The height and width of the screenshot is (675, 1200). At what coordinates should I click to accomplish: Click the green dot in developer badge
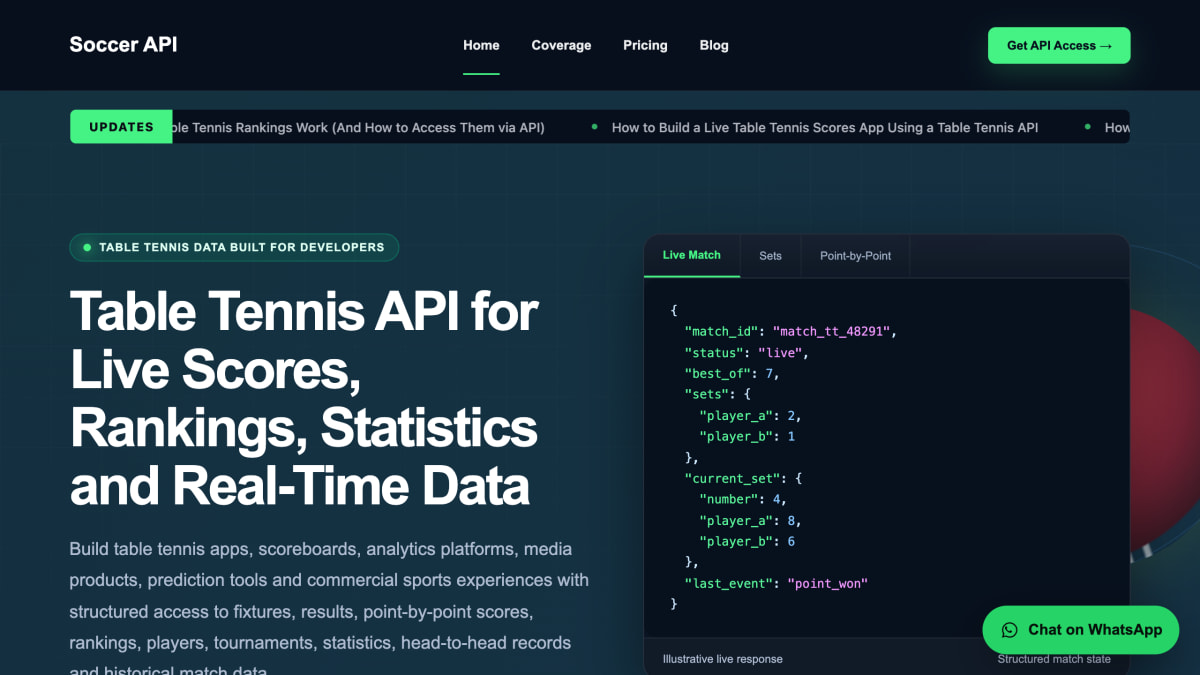pyautogui.click(x=88, y=247)
